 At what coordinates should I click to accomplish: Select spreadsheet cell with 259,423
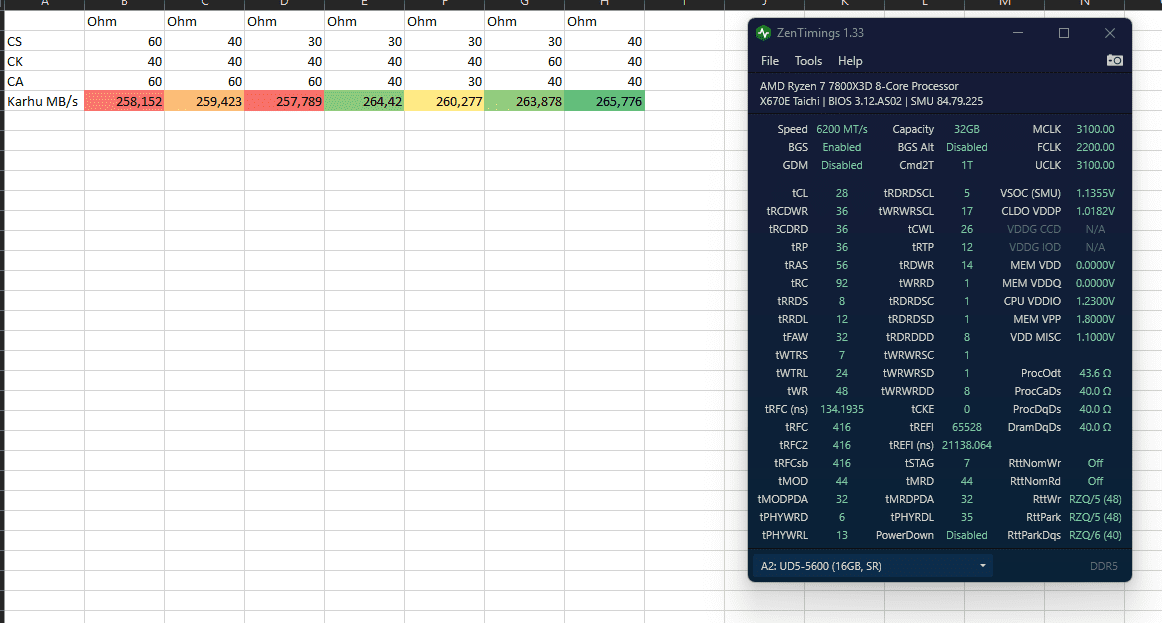point(205,101)
